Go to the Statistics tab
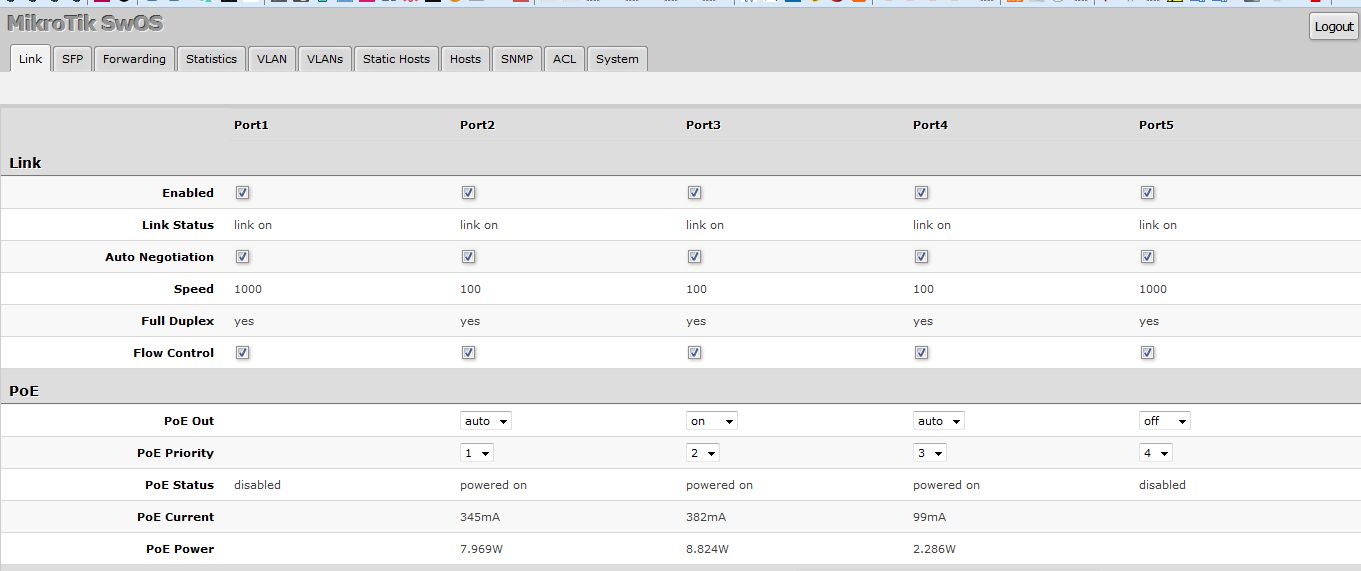Image resolution: width=1361 pixels, height=571 pixels. [x=211, y=59]
